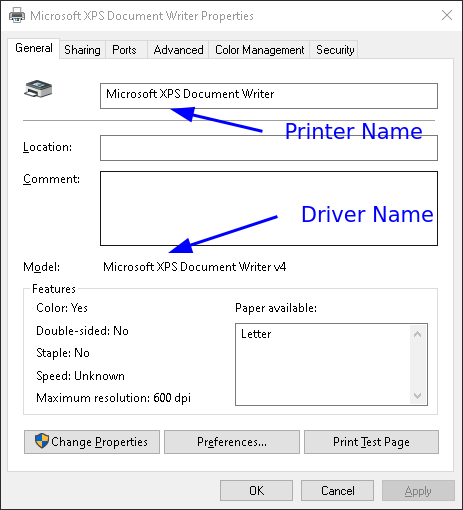The height and width of the screenshot is (510, 463).
Task: Click the Staple: No text
Action: (x=63, y=353)
